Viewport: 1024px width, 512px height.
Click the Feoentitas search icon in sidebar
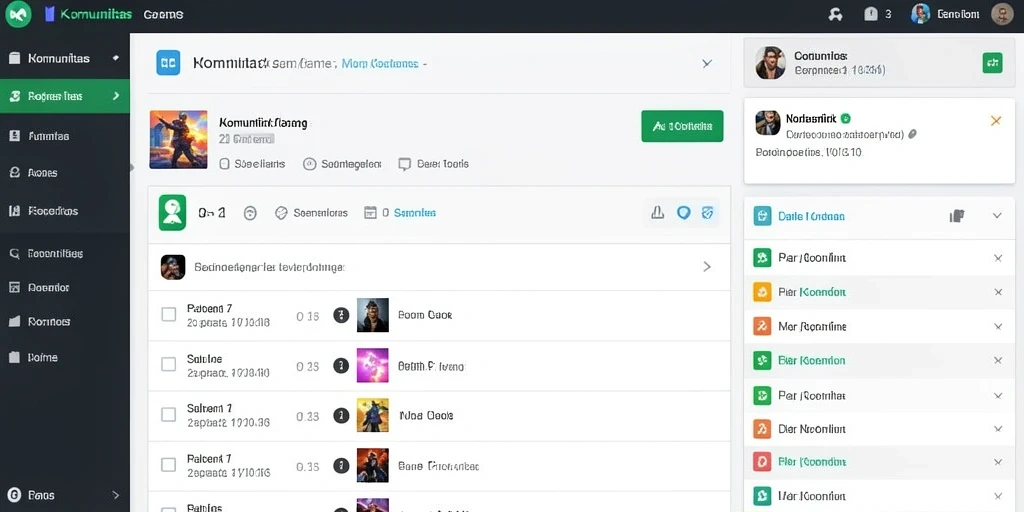click(x=14, y=254)
